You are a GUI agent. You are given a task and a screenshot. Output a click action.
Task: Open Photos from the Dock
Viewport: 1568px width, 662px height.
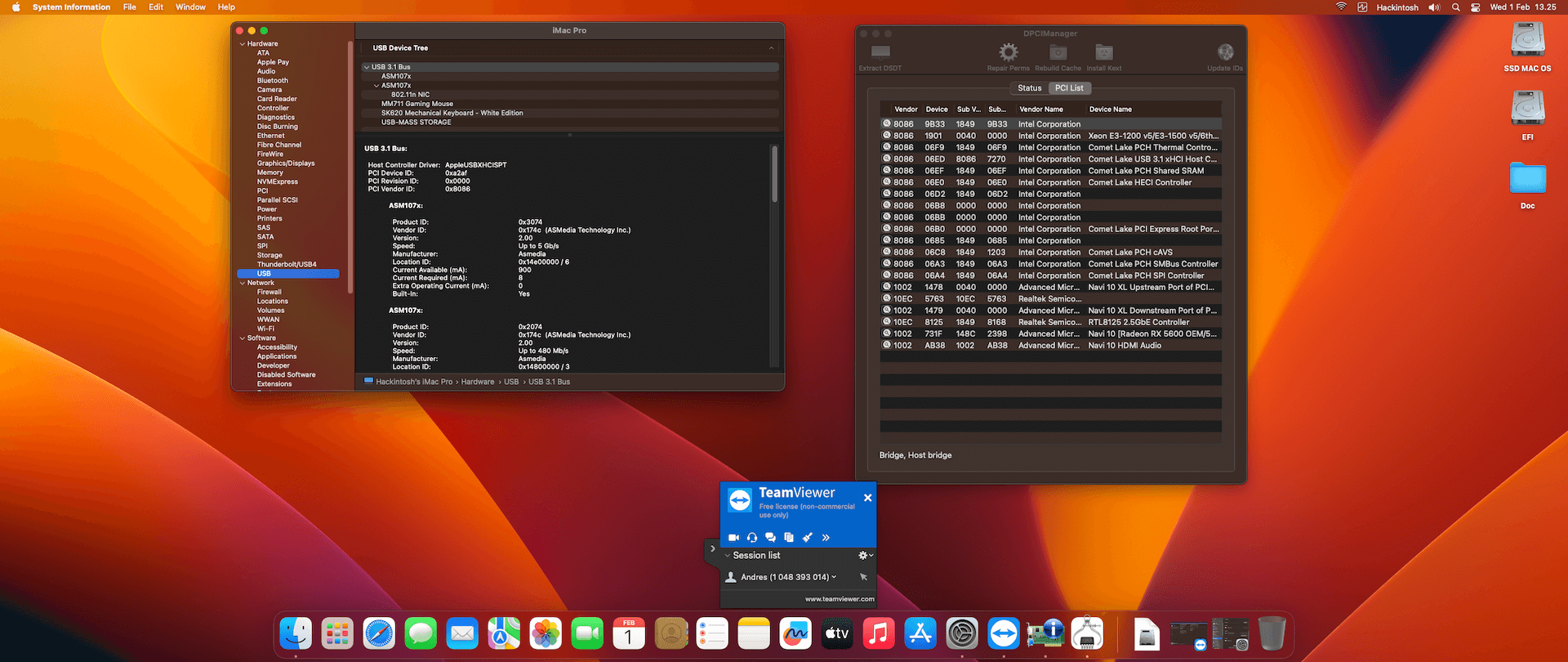(x=546, y=633)
